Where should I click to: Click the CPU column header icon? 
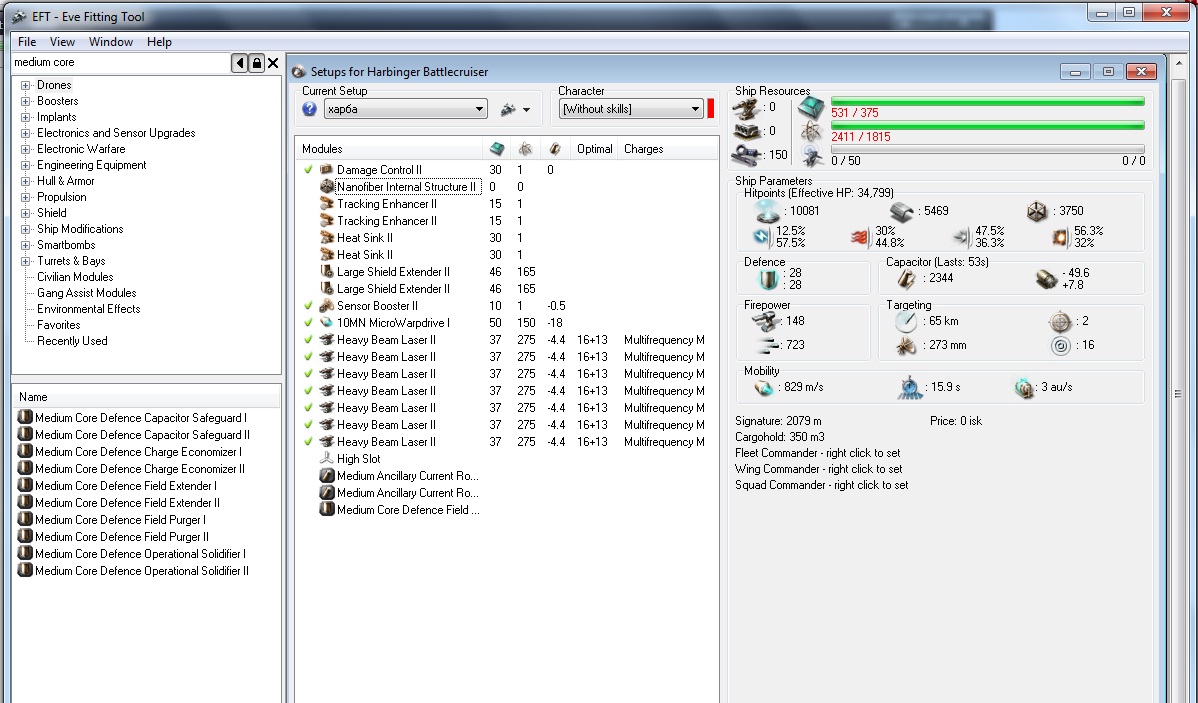[x=497, y=149]
